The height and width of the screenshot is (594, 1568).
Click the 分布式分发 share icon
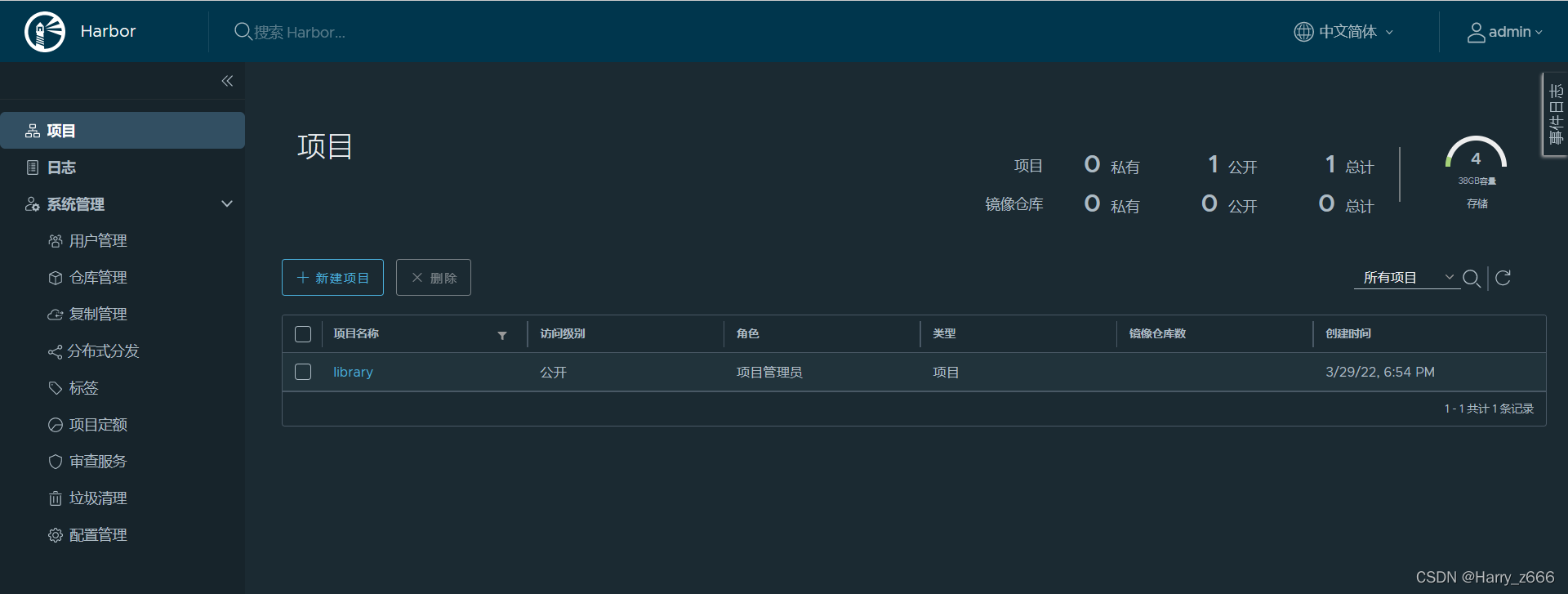55,351
